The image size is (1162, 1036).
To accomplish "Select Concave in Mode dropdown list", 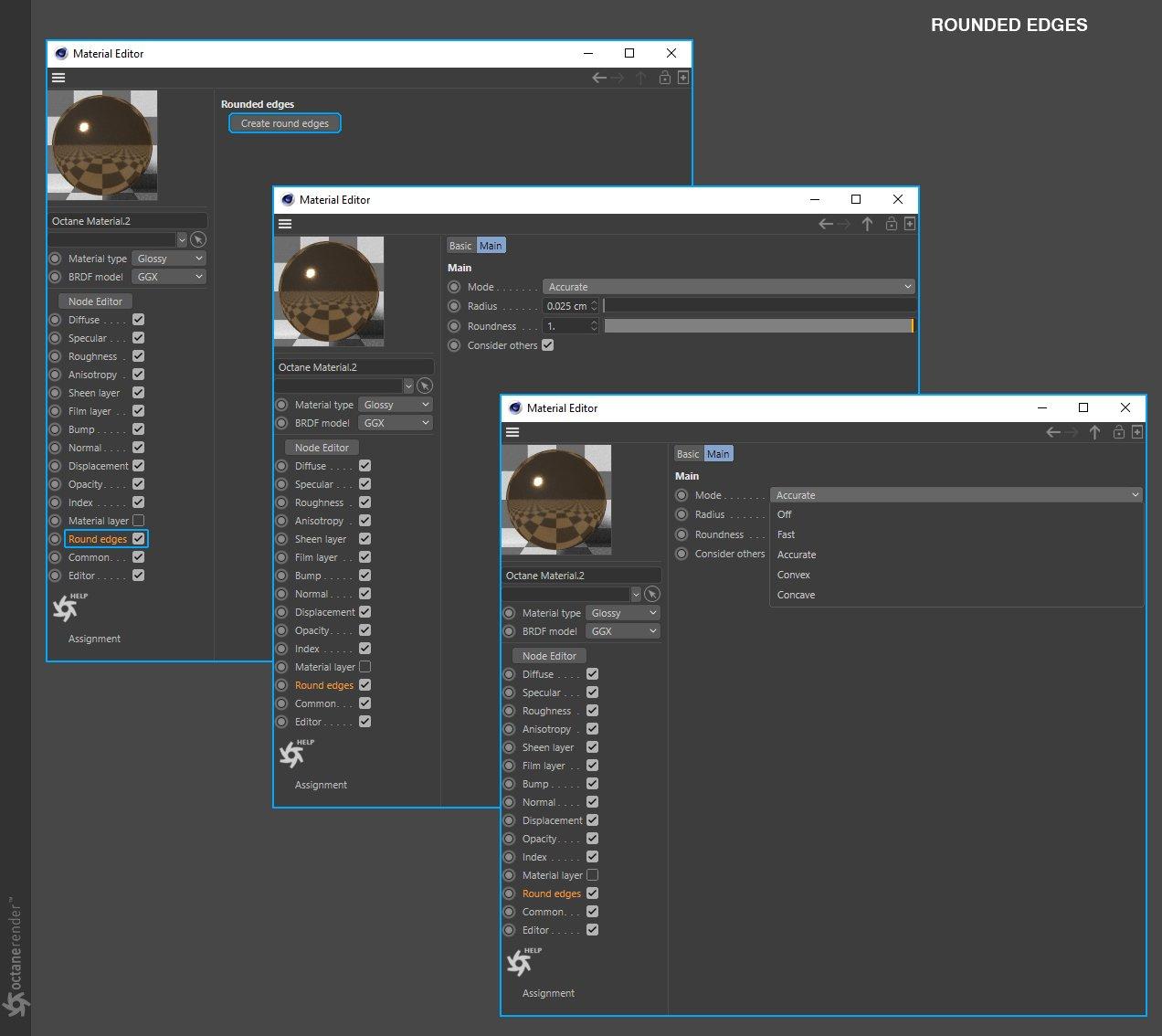I will [956, 595].
